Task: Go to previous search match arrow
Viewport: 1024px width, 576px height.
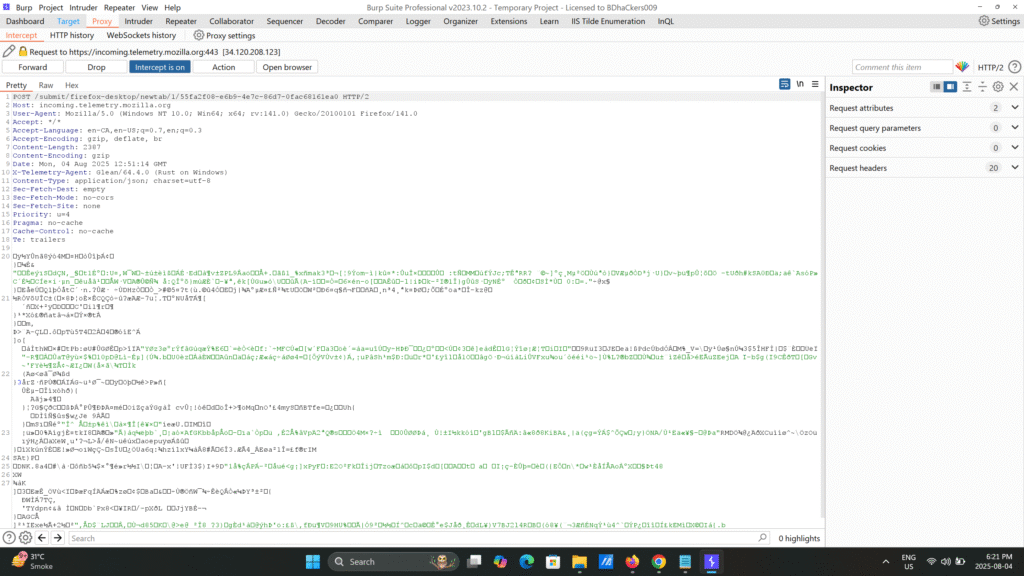Action: 42,537
